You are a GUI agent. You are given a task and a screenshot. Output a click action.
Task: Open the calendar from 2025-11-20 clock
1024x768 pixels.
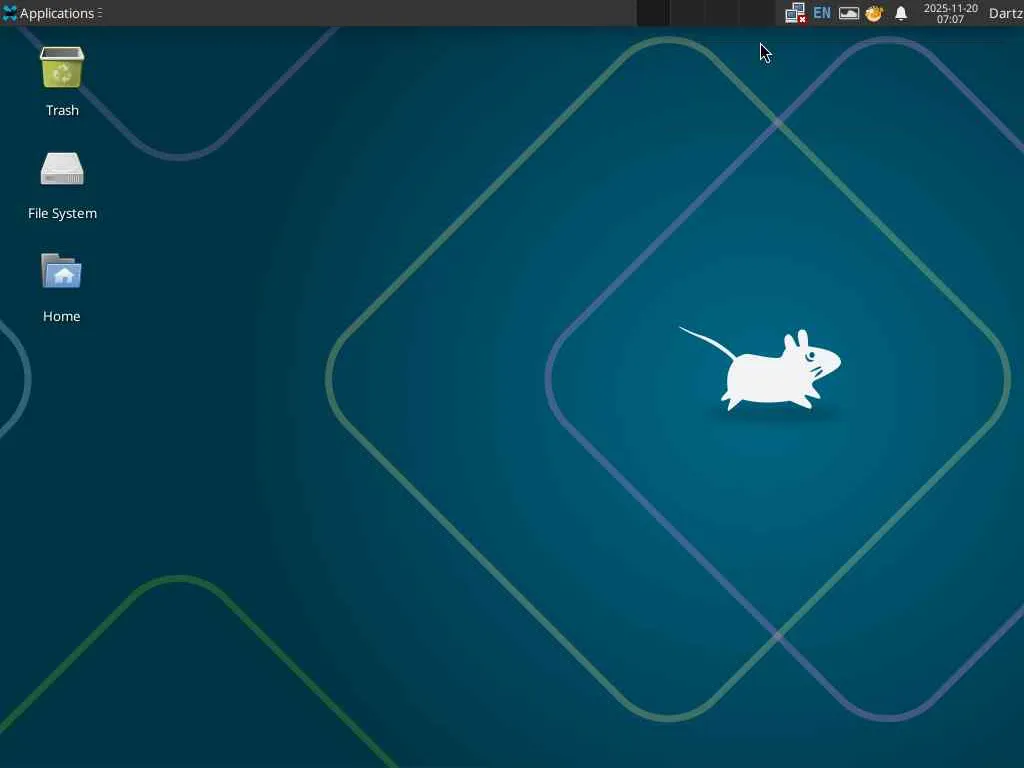(950, 13)
